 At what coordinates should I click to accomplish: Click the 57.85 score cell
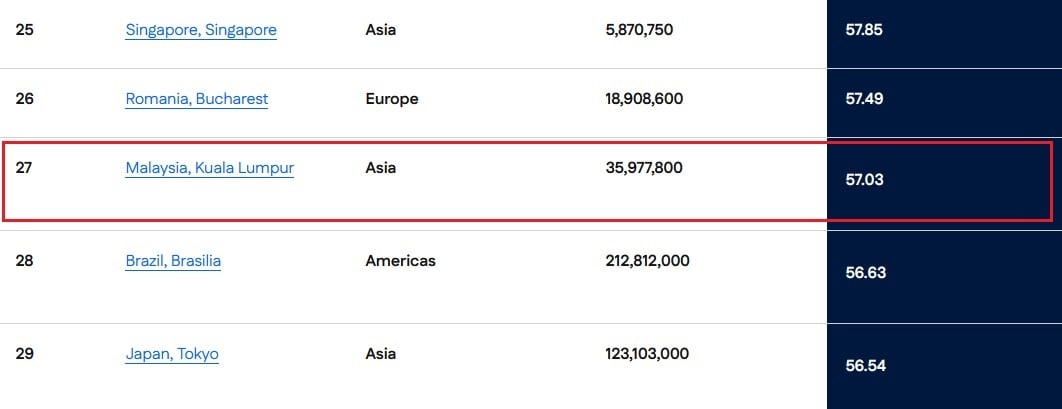click(864, 30)
